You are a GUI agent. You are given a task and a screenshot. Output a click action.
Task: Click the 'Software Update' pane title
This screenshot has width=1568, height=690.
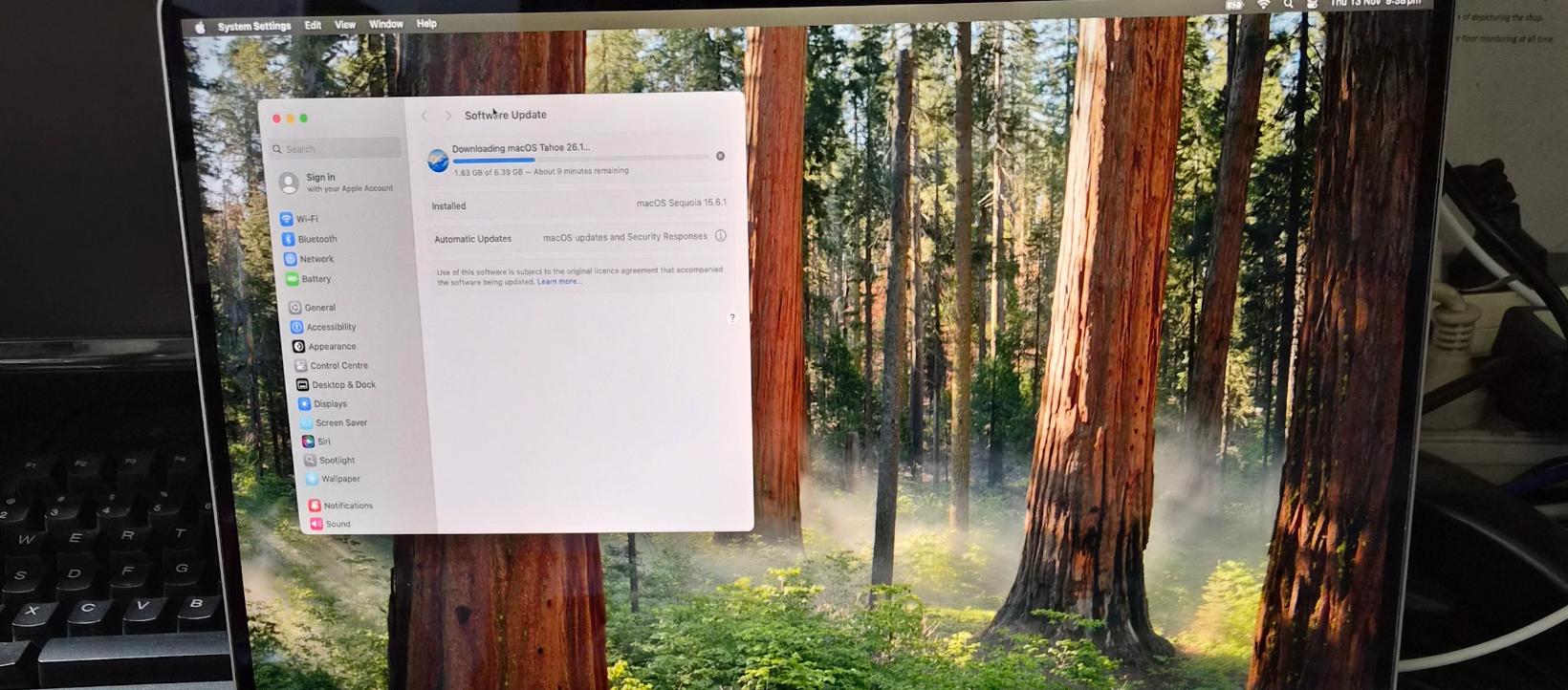tap(506, 115)
